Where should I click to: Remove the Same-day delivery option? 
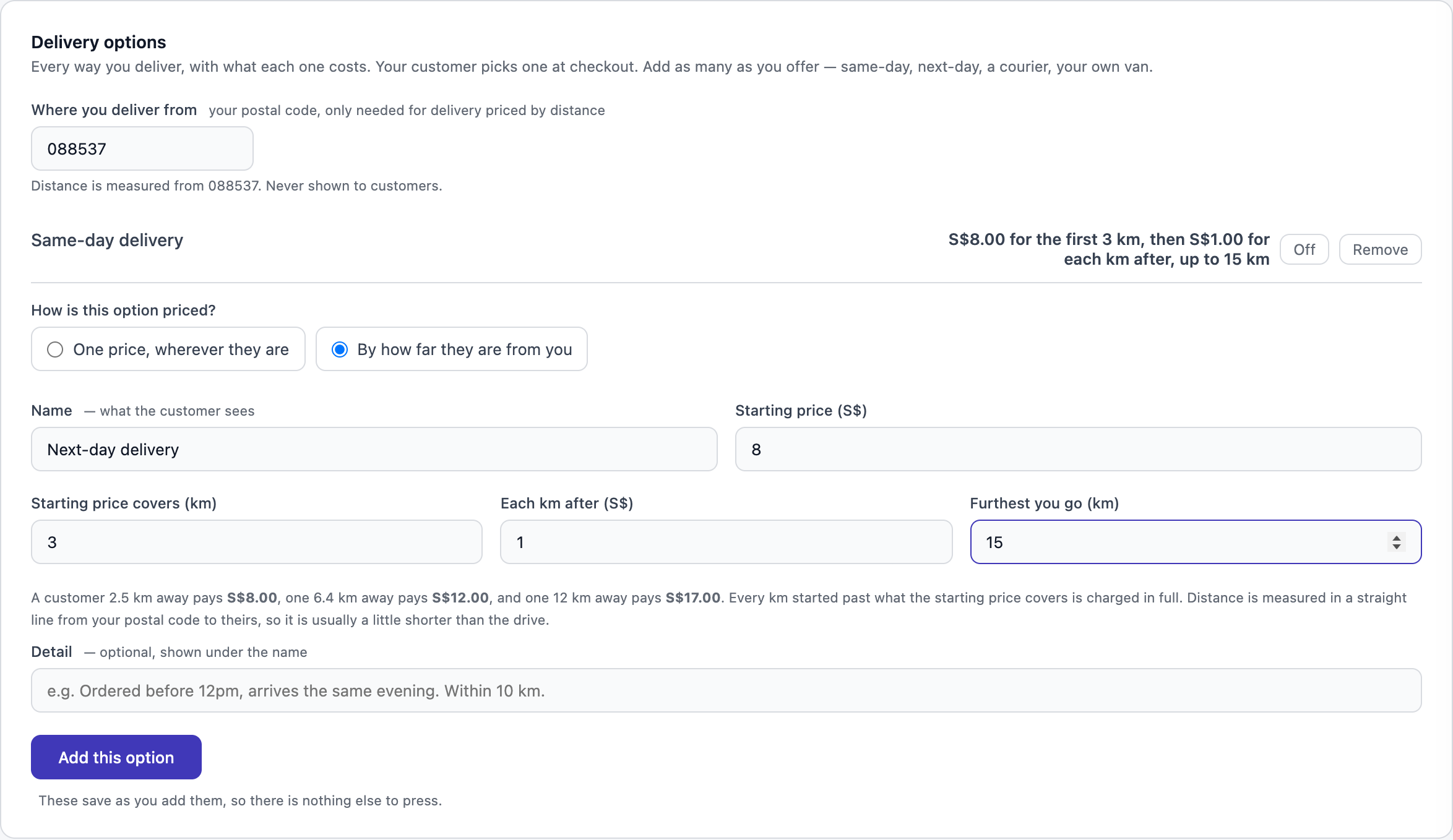click(1380, 249)
